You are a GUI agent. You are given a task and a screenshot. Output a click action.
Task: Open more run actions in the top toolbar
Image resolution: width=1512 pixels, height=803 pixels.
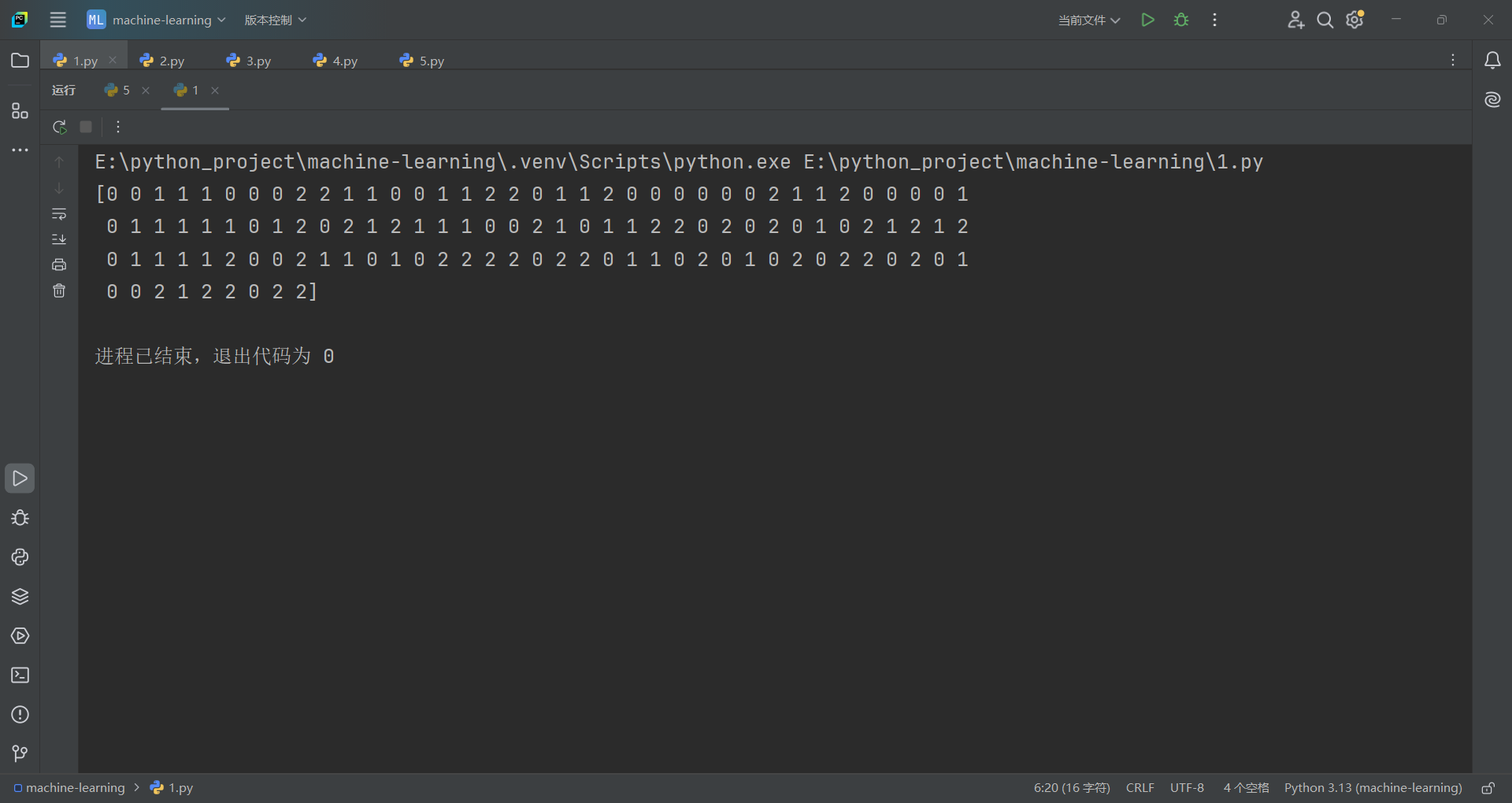click(1215, 20)
